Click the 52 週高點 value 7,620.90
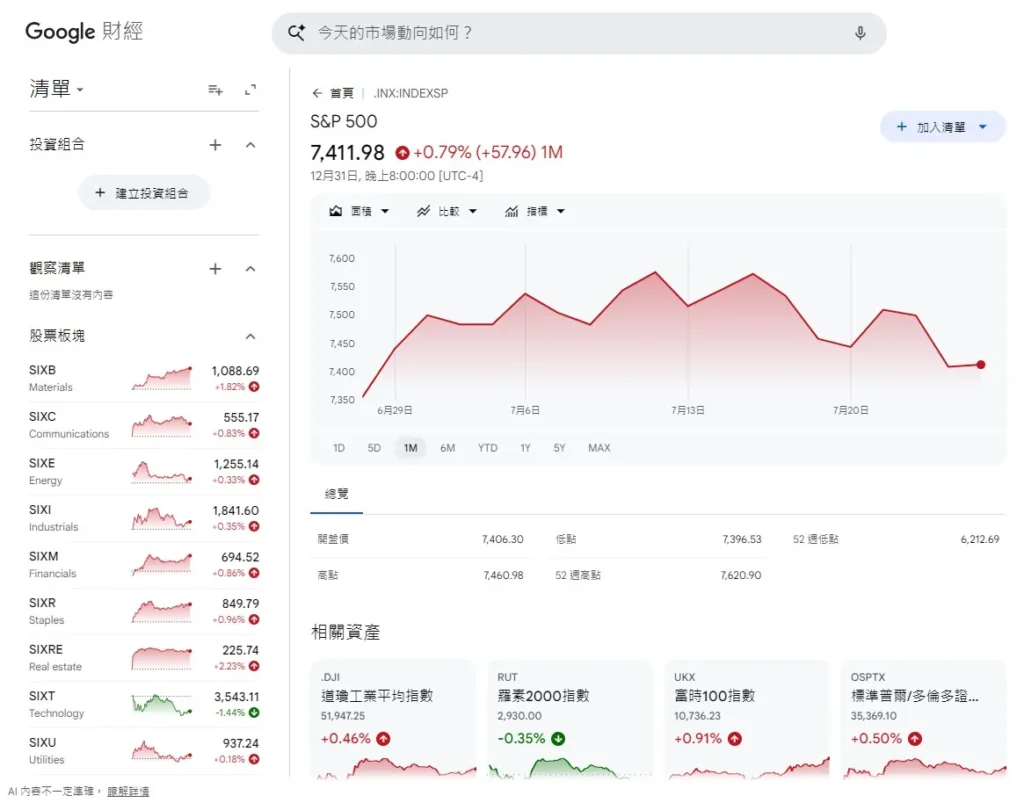1024x803 pixels. pyautogui.click(x=741, y=575)
